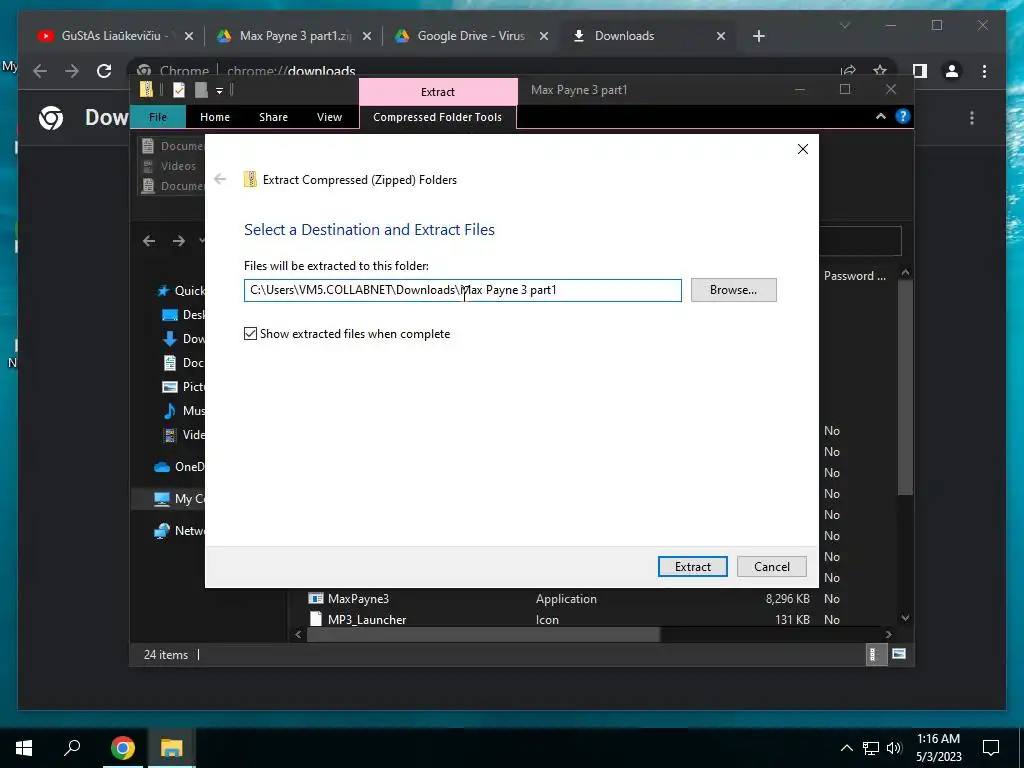Open Music in the navigation pane
The image size is (1024, 768).
tap(183, 410)
